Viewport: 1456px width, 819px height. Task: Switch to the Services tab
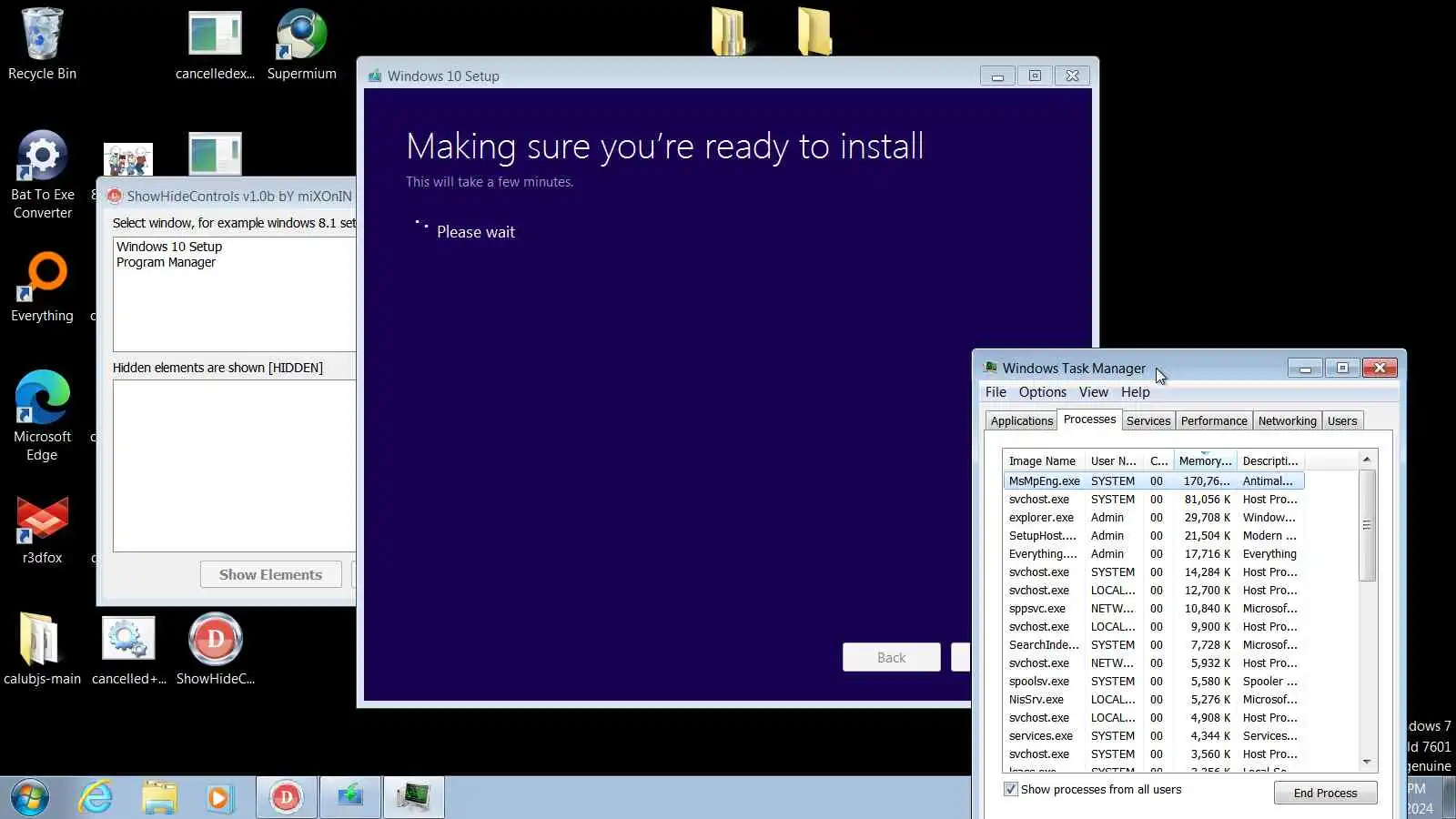coord(1148,420)
